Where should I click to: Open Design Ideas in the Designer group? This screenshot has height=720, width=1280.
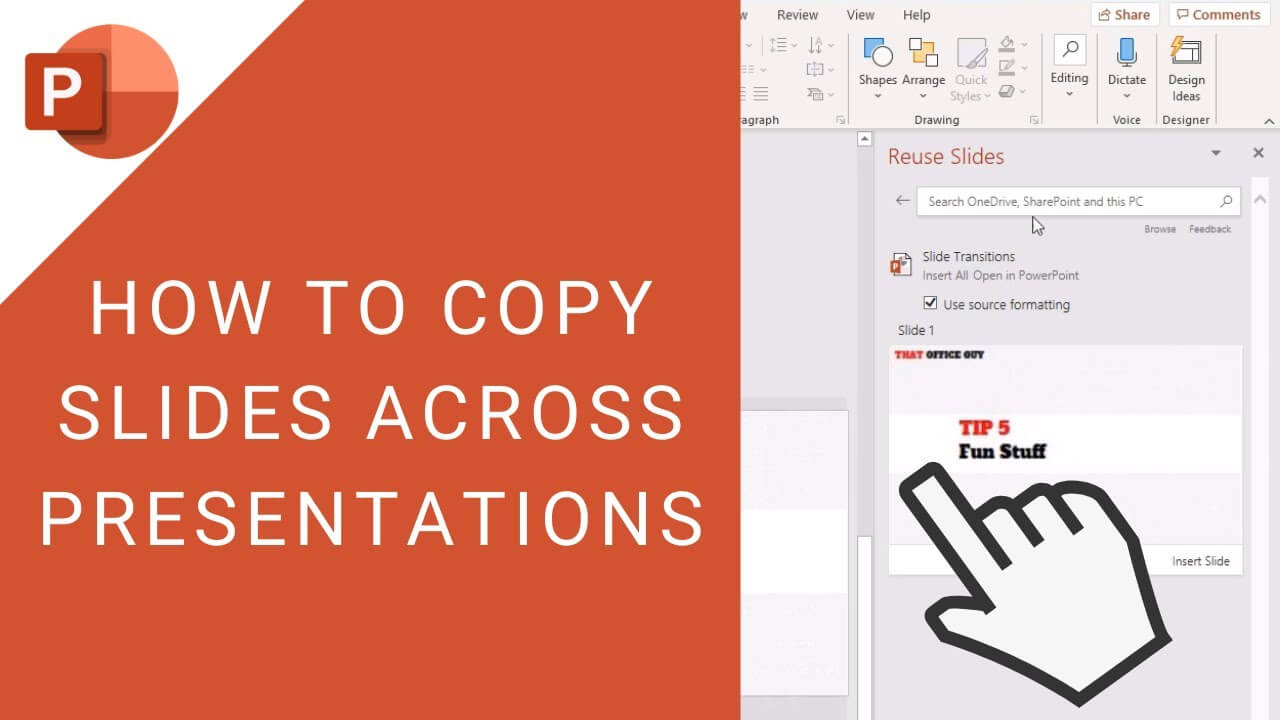pos(1186,68)
